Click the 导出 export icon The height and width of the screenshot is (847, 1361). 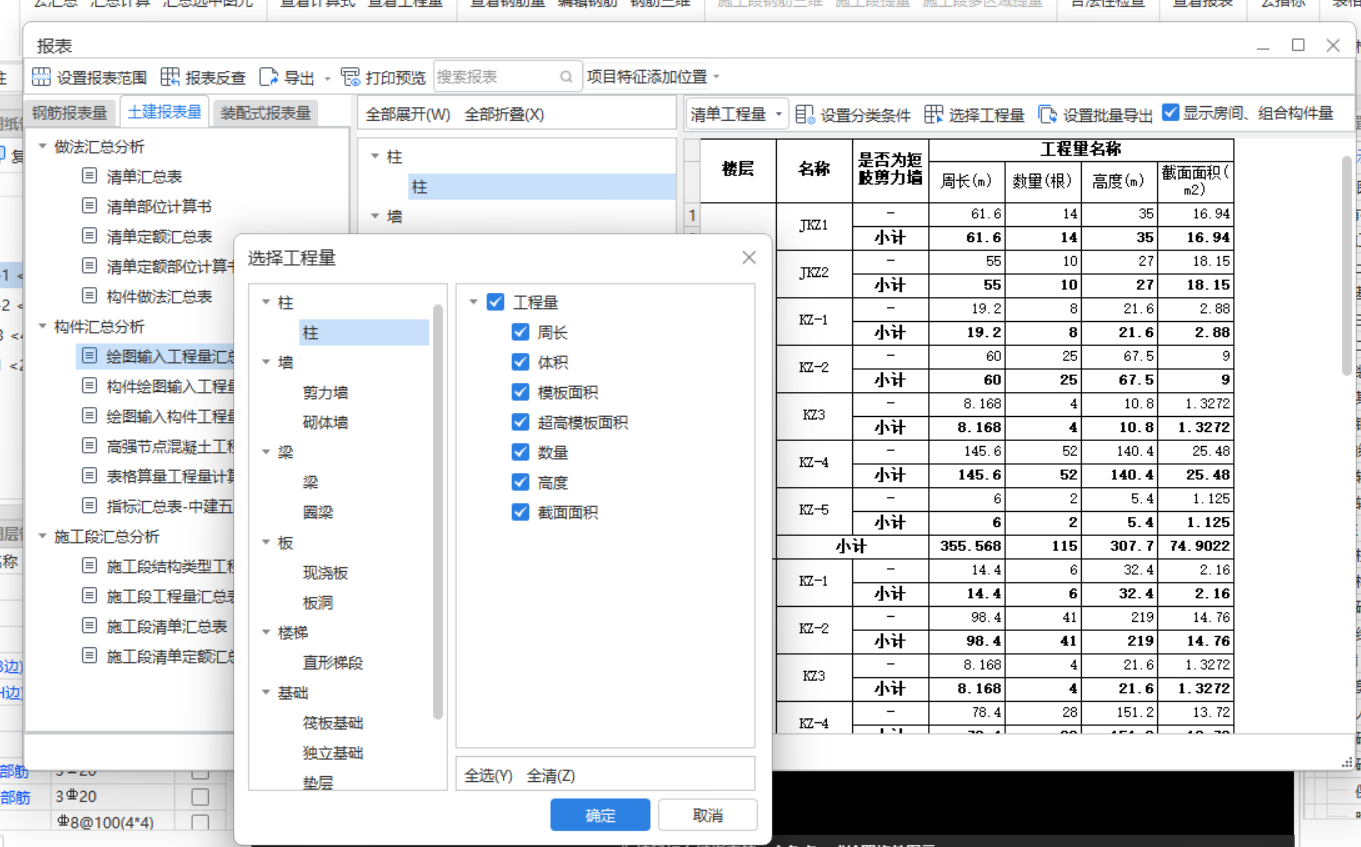coord(269,77)
